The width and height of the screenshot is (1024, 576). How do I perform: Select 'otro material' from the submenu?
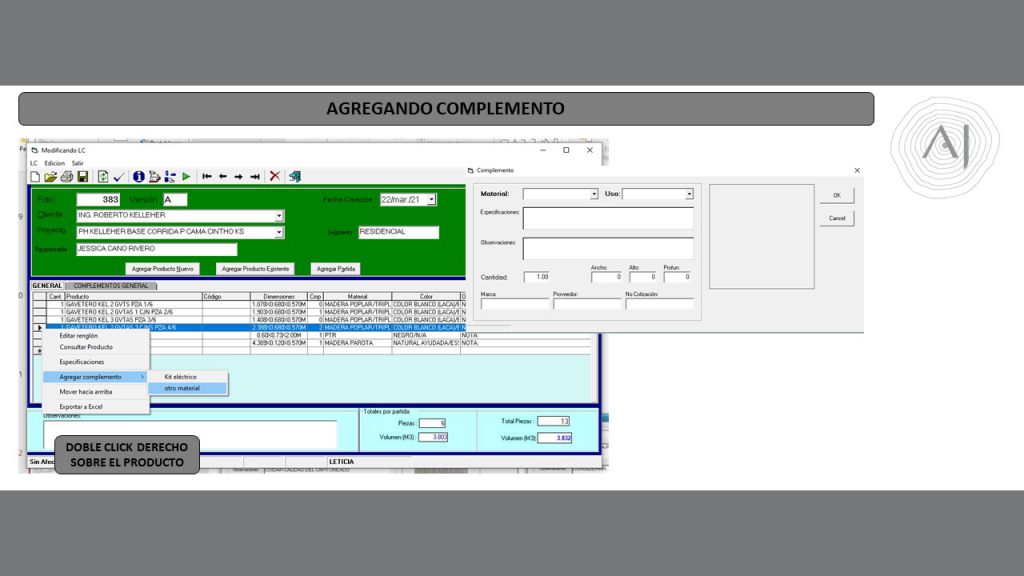point(182,388)
